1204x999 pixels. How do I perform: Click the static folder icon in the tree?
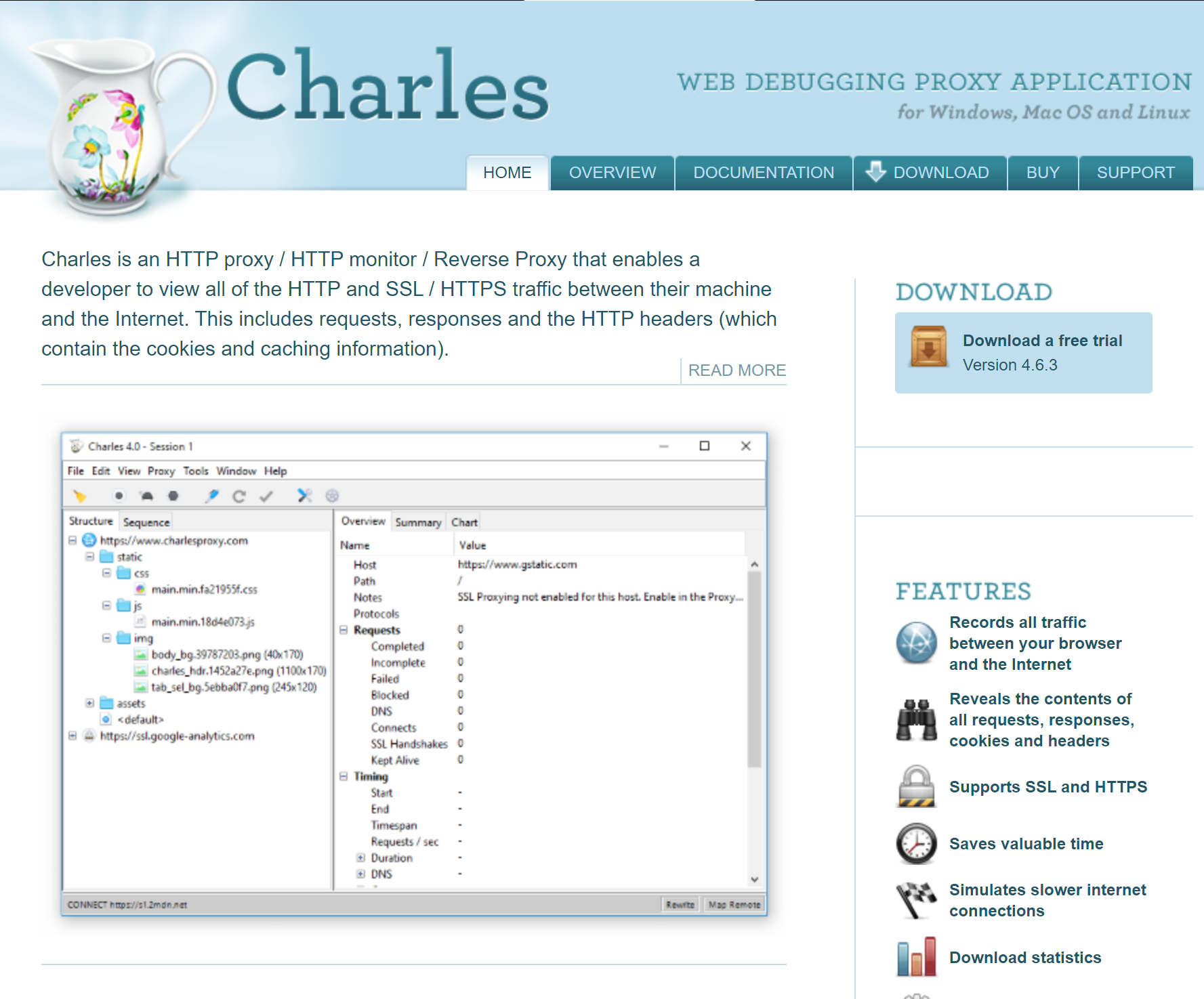pos(106,557)
